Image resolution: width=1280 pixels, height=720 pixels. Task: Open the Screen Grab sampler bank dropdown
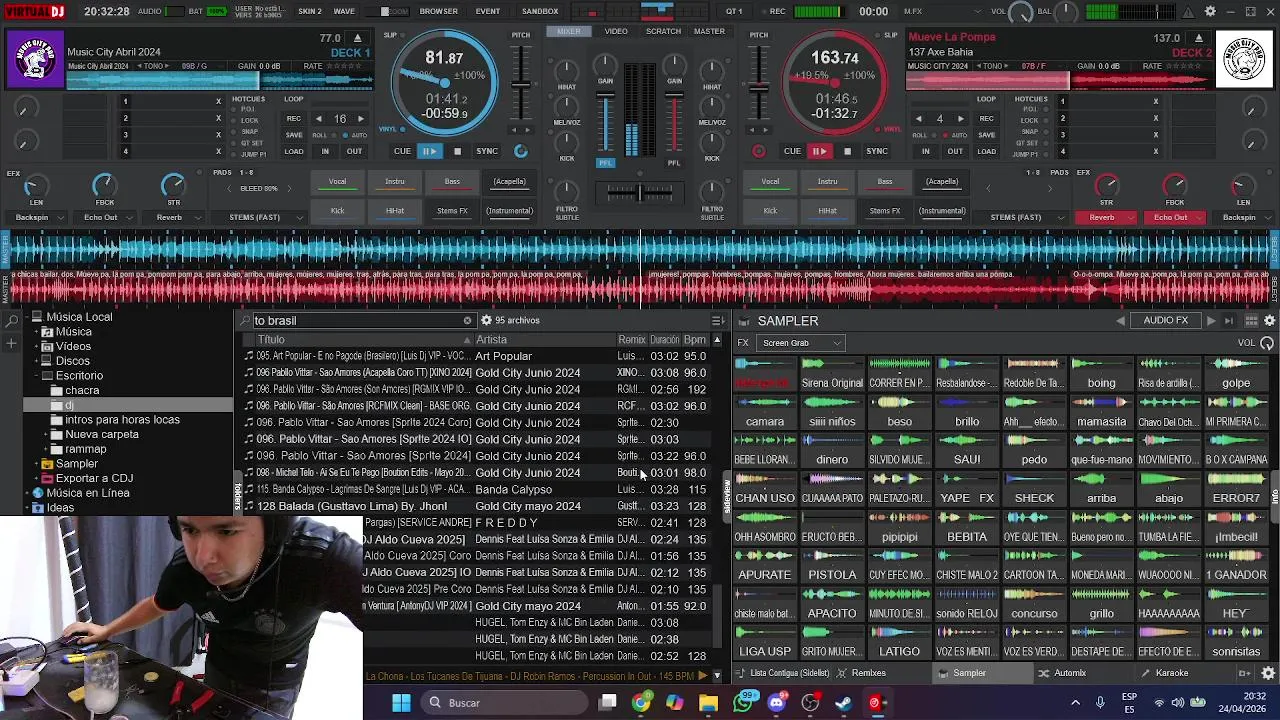point(800,343)
